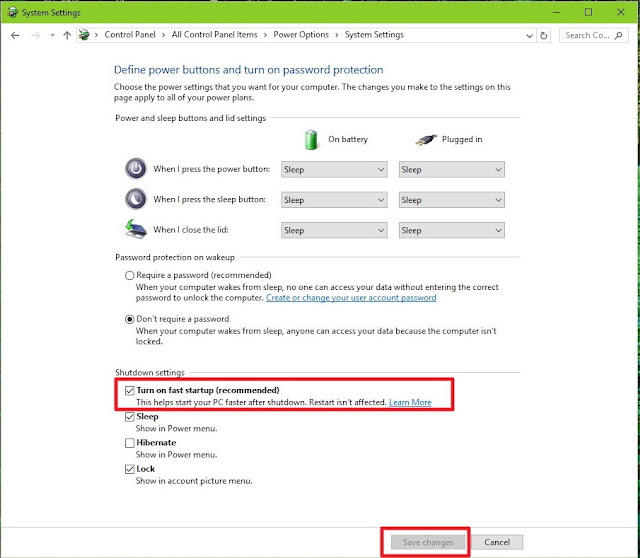Viewport: 640px width, 558px height.
Task: Close the System Settings window
Action: pyautogui.click(x=621, y=12)
